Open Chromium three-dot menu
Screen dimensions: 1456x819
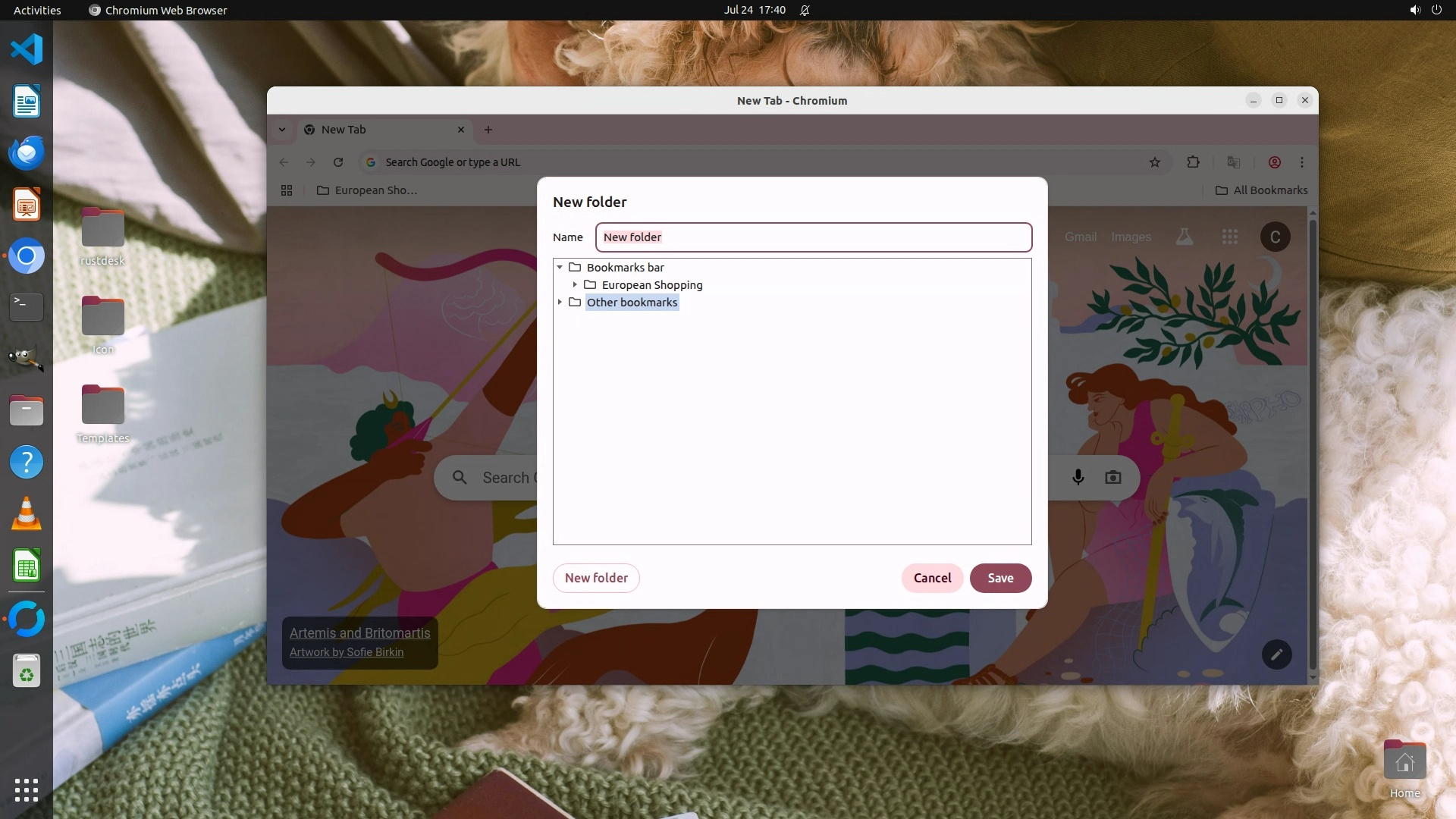[x=1302, y=162]
